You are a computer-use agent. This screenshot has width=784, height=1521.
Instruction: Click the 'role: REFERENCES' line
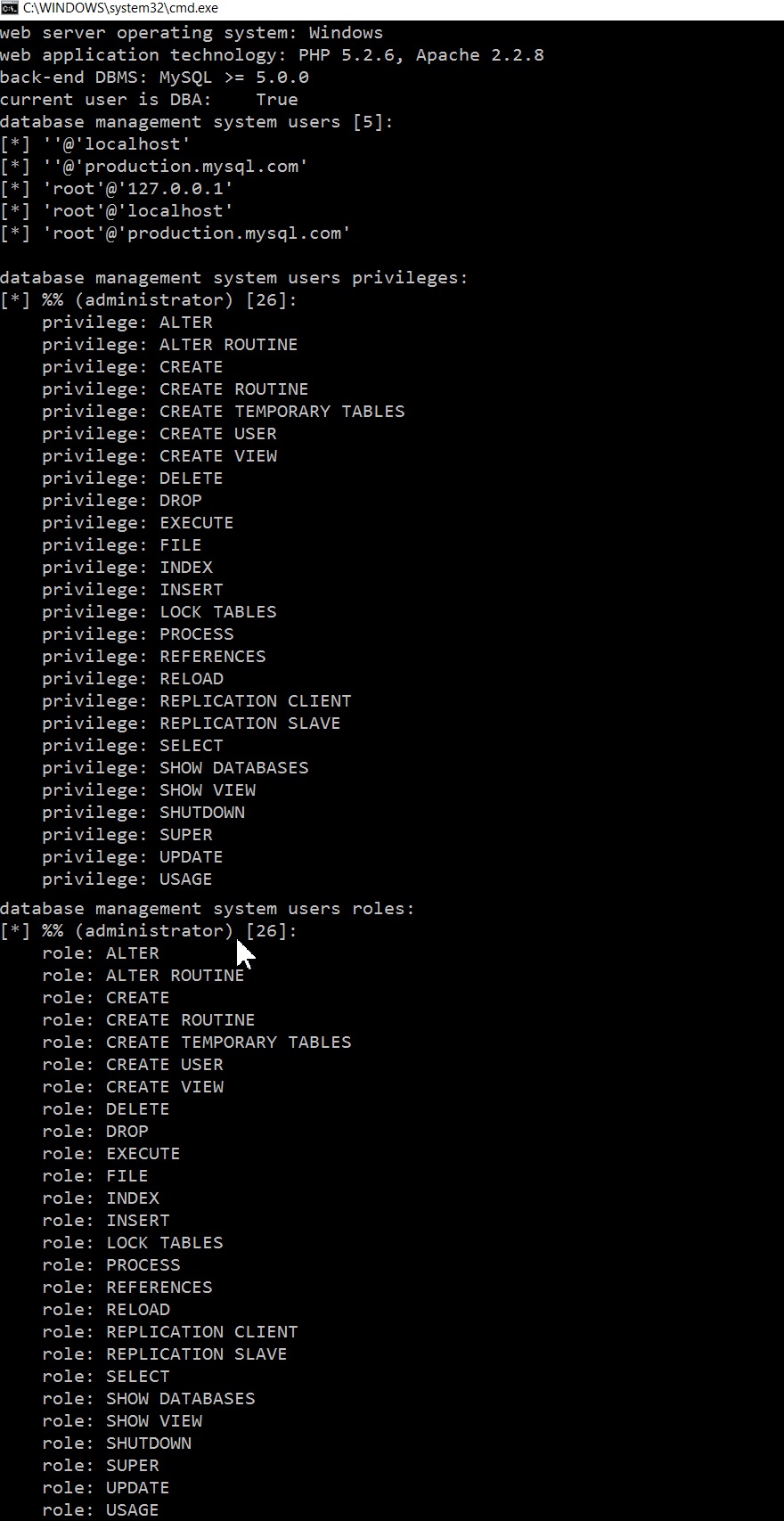click(127, 1288)
